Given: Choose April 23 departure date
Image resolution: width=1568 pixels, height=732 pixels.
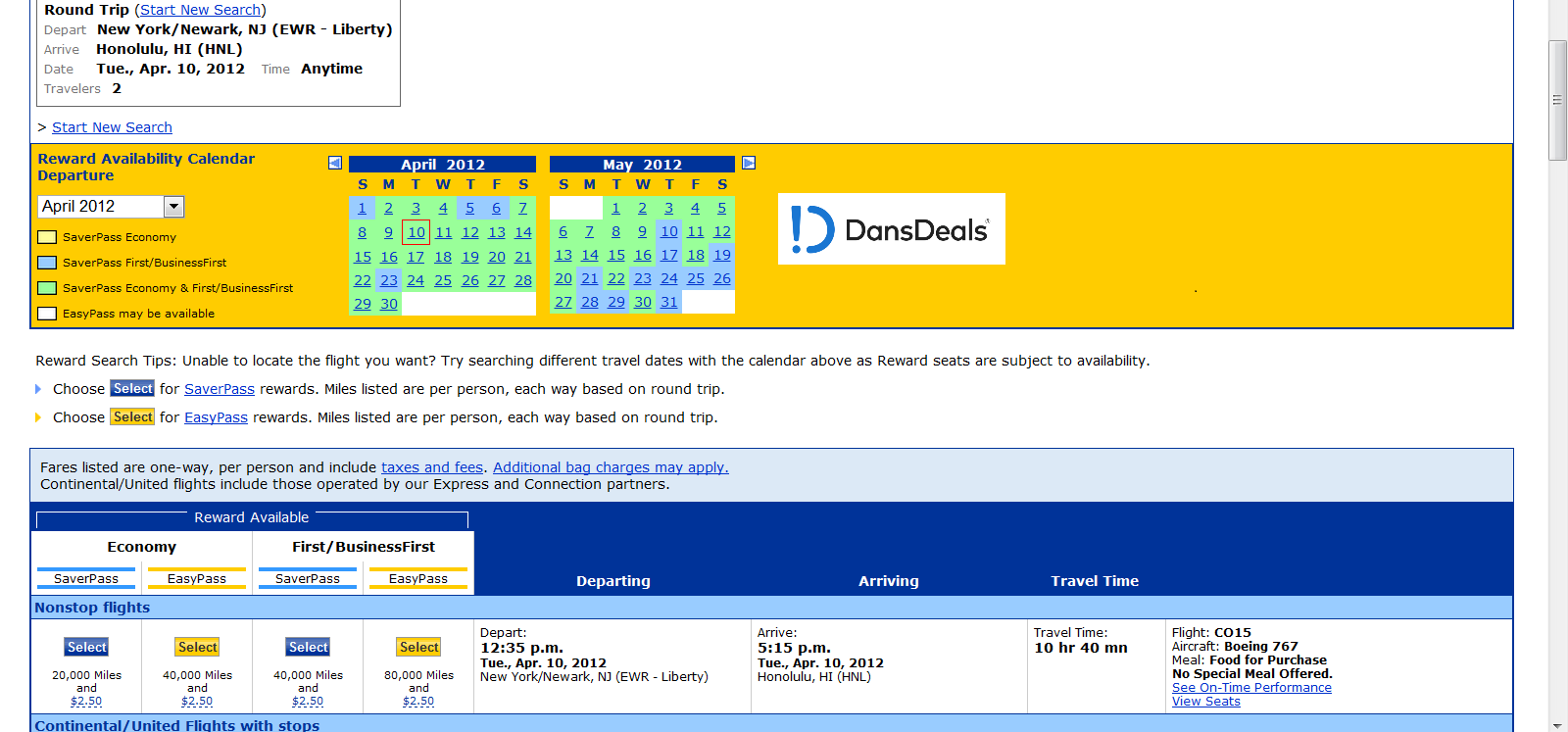Looking at the screenshot, I should (389, 280).
